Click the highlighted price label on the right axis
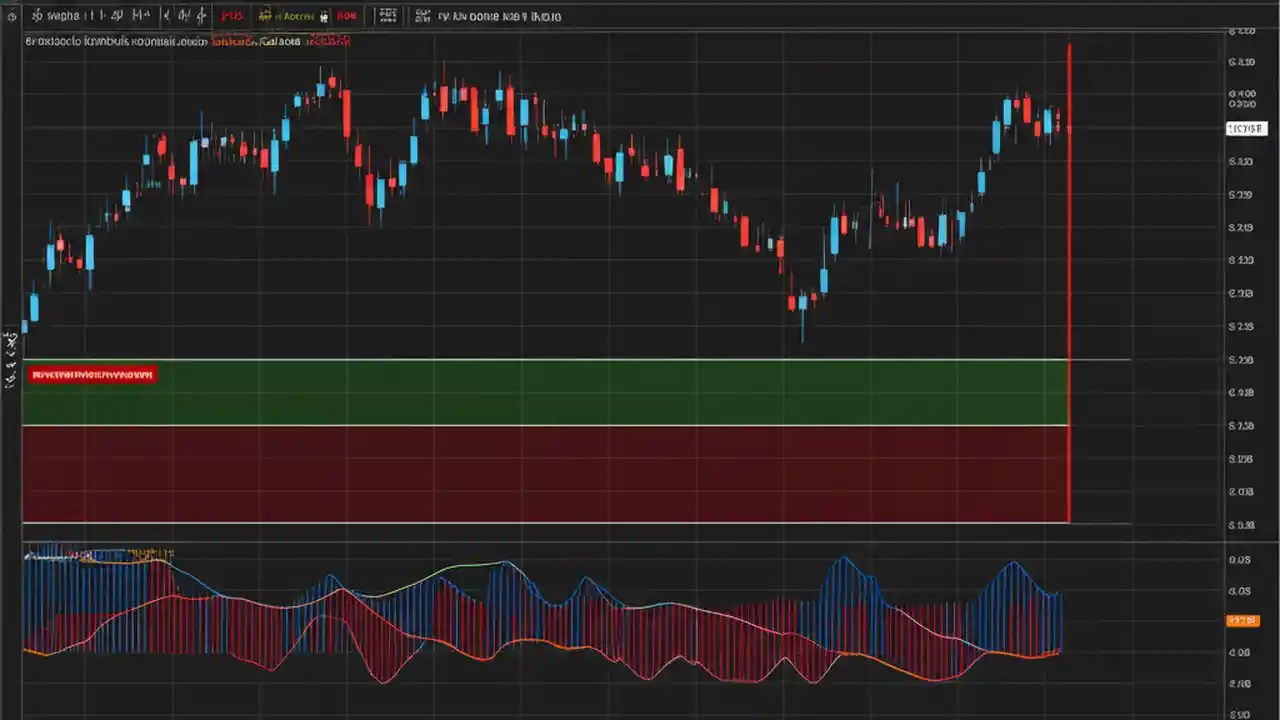 tap(1246, 128)
